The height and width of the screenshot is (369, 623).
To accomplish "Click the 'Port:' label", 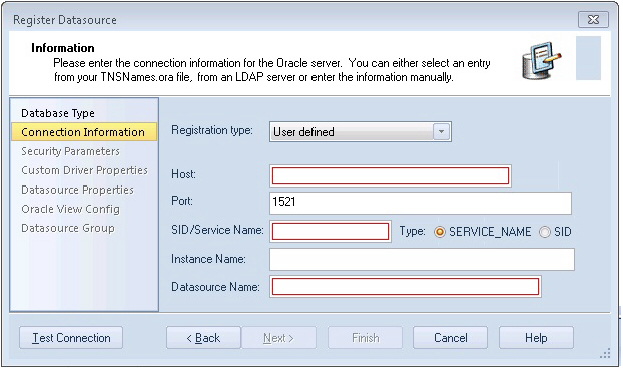I will tap(182, 201).
